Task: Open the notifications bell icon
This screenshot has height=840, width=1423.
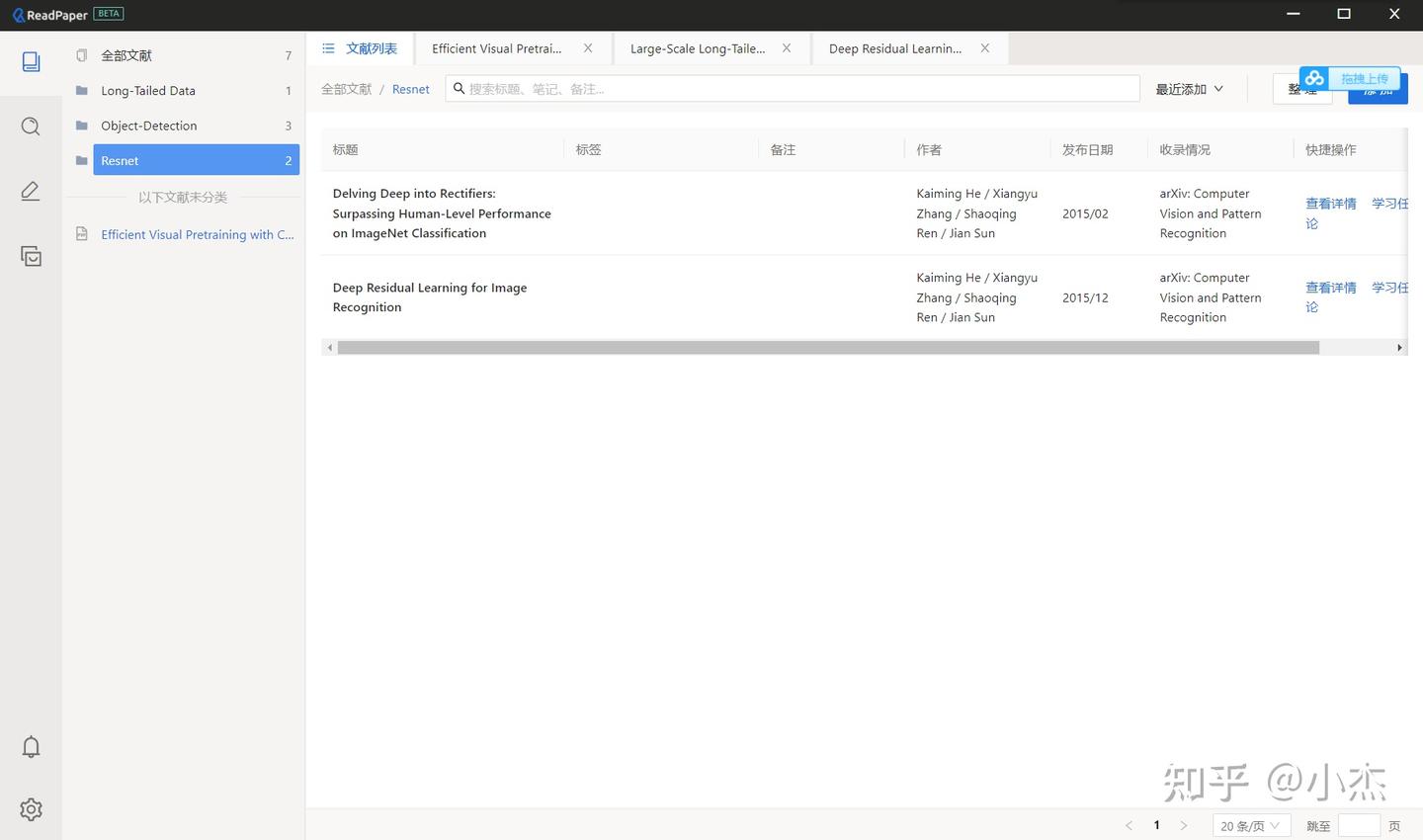Action: pyautogui.click(x=31, y=746)
